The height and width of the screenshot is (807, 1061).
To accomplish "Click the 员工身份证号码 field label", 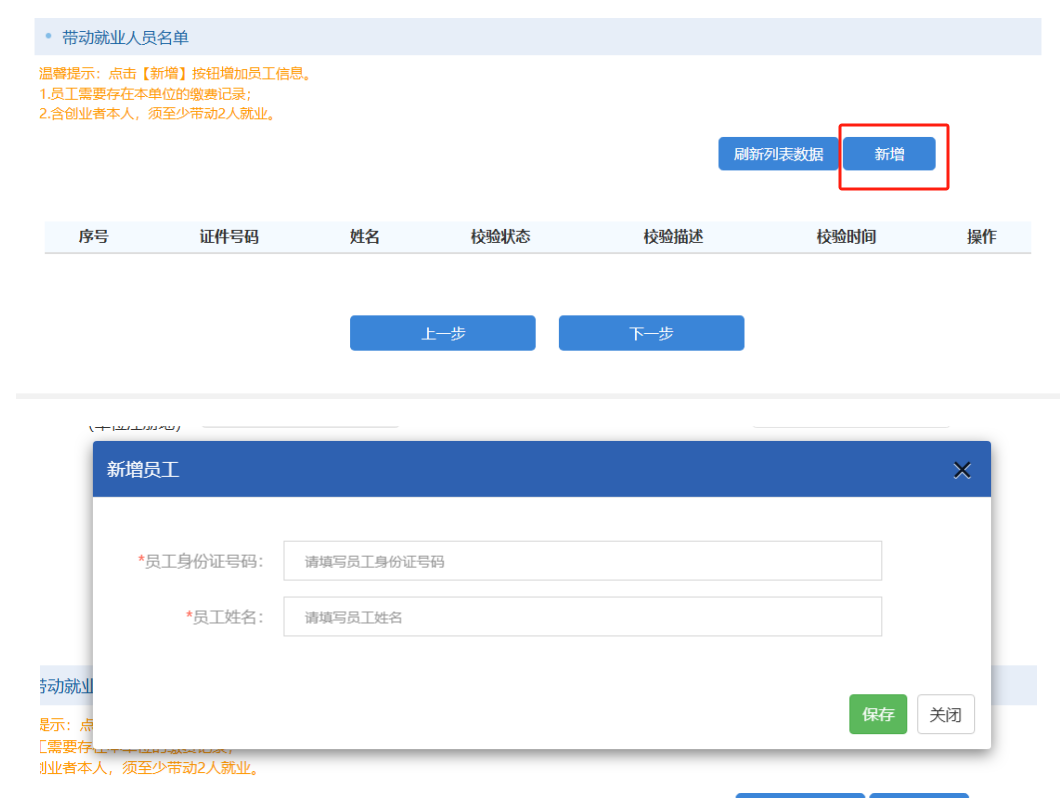I will coord(200,561).
